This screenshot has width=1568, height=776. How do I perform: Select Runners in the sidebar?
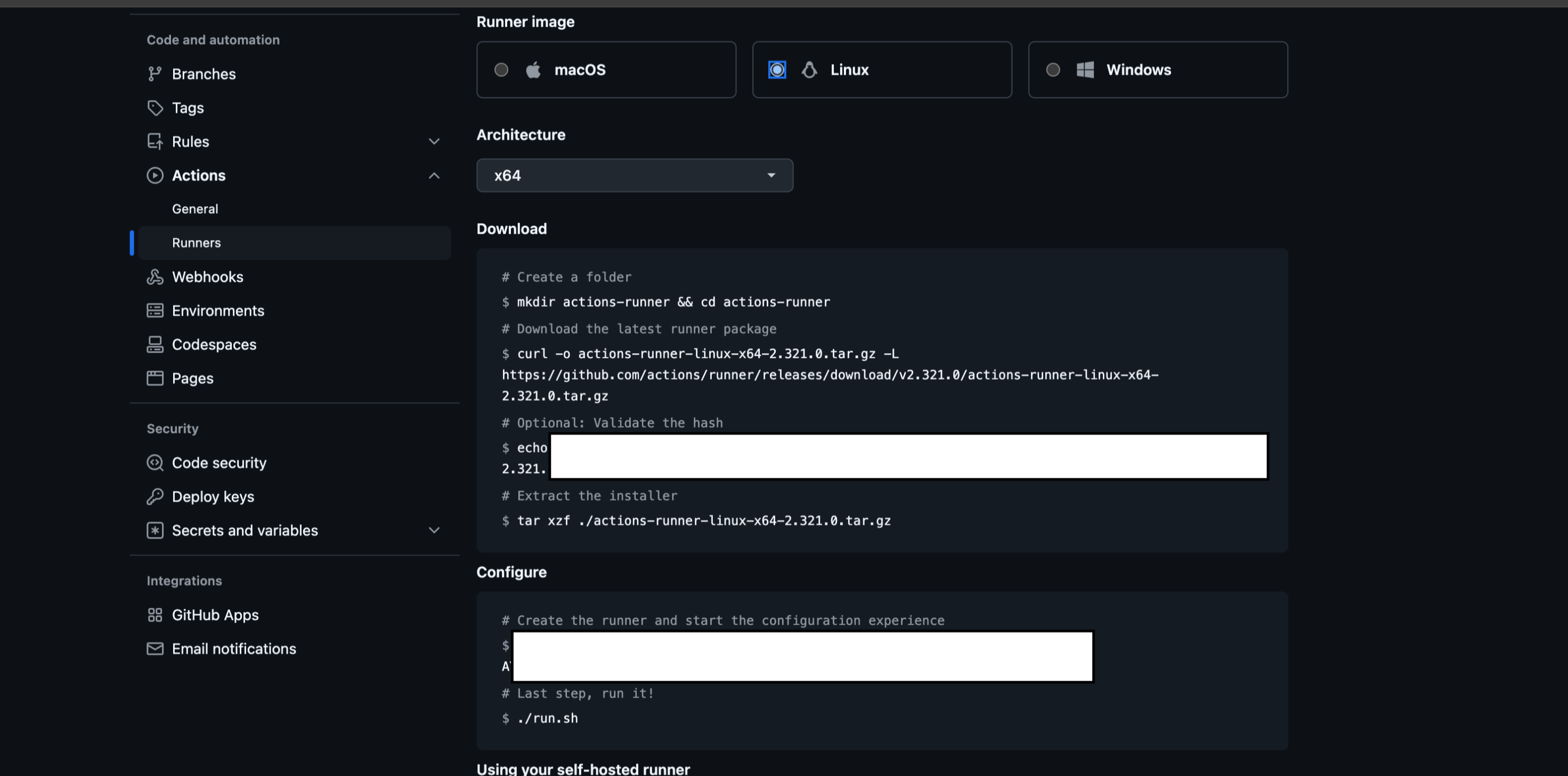tap(196, 243)
